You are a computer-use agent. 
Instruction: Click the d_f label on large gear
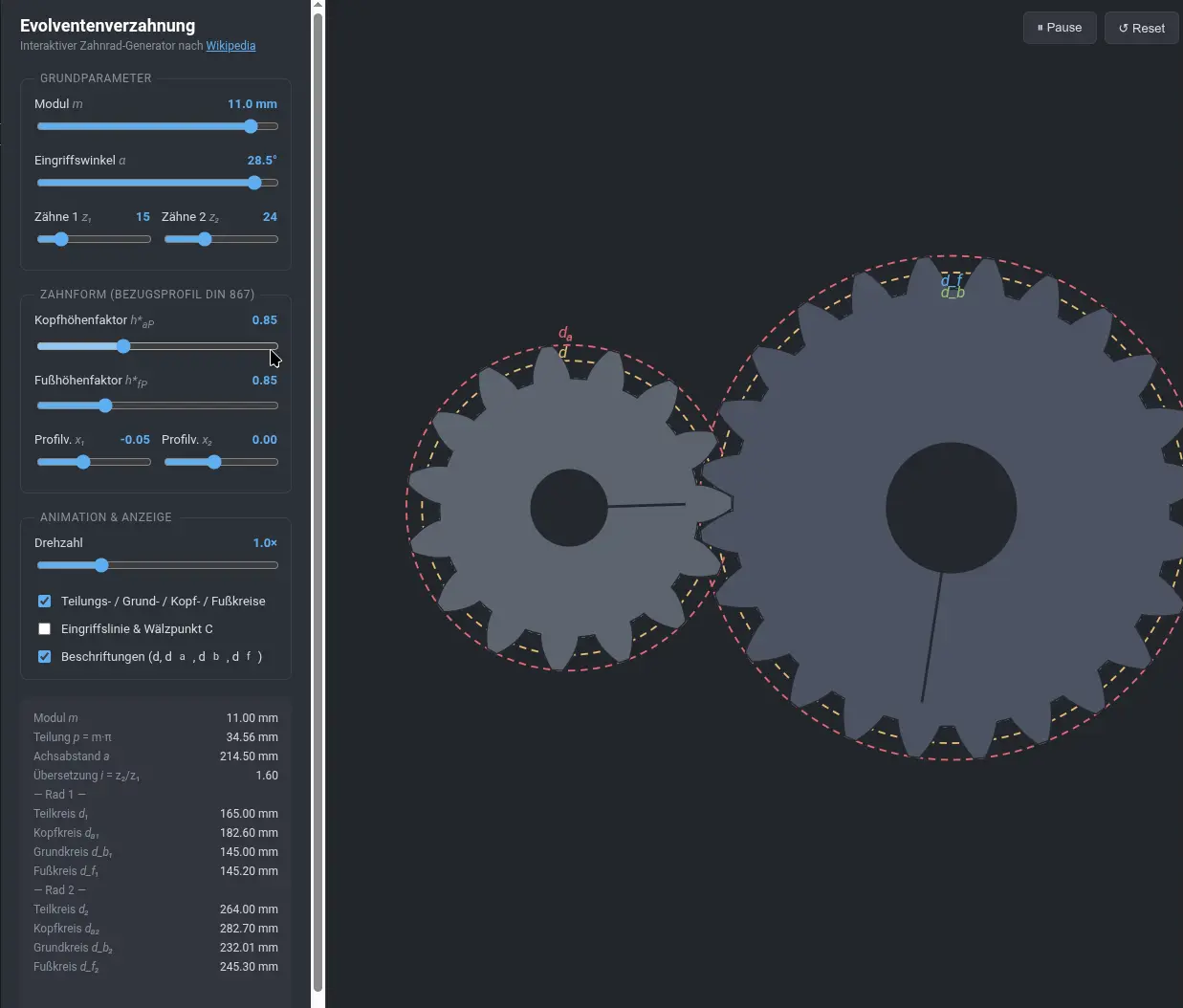(x=952, y=280)
